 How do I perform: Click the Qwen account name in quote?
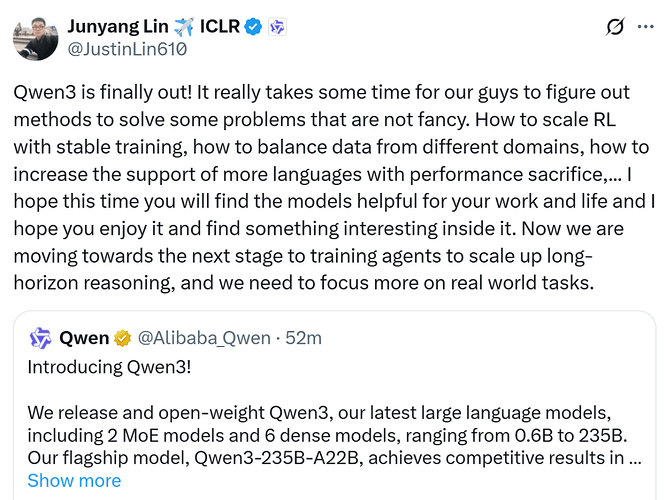(84, 338)
